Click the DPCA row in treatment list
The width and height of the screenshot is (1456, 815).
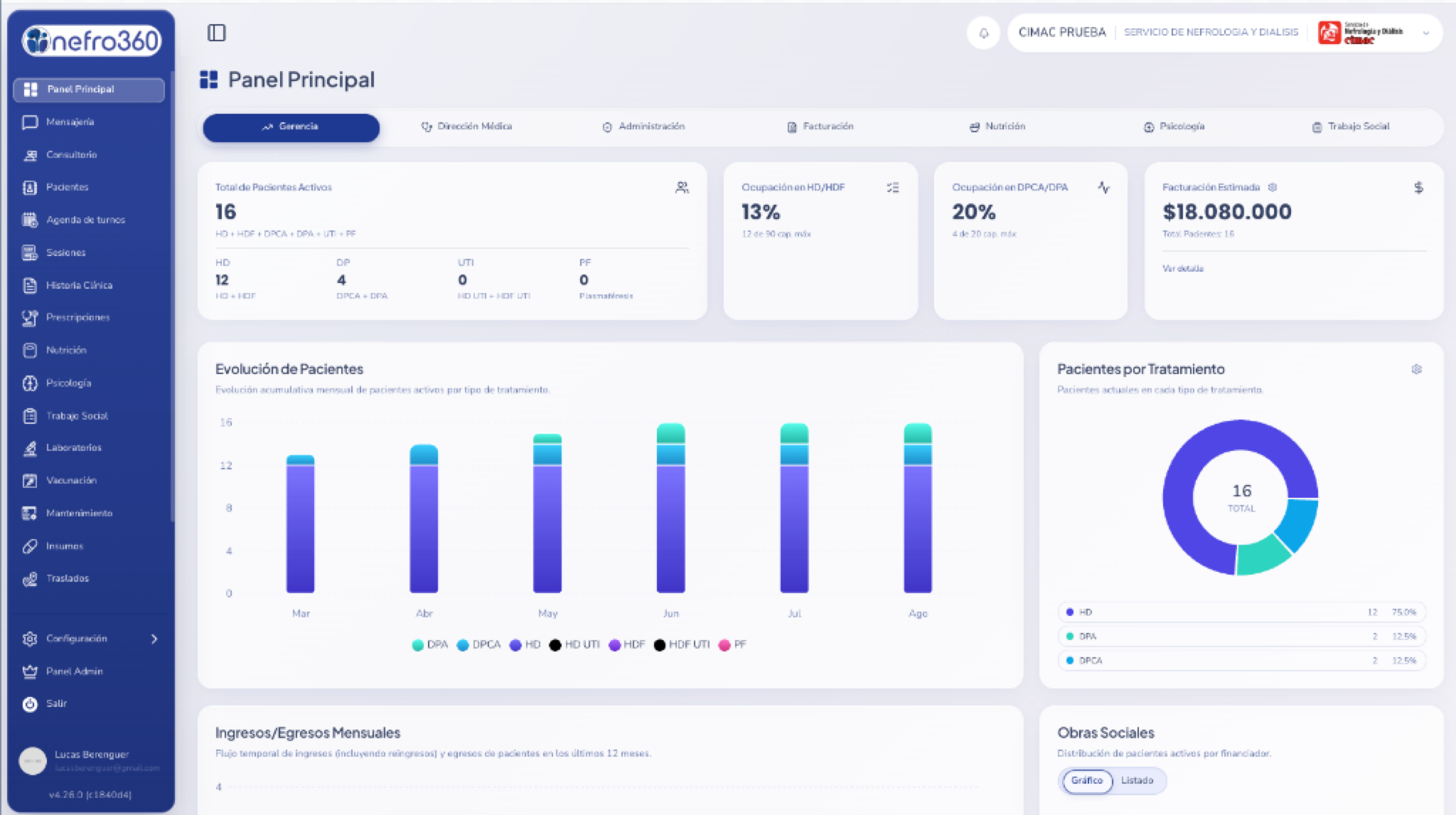coord(1241,661)
